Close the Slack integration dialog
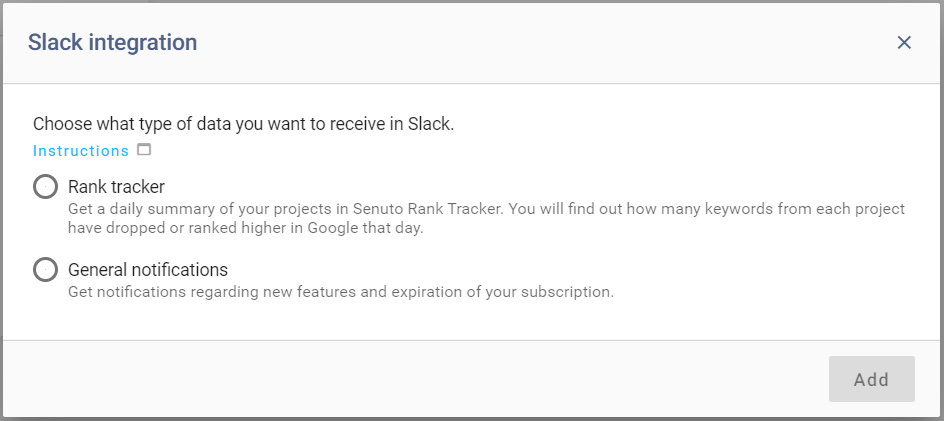This screenshot has height=421, width=944. (x=904, y=42)
